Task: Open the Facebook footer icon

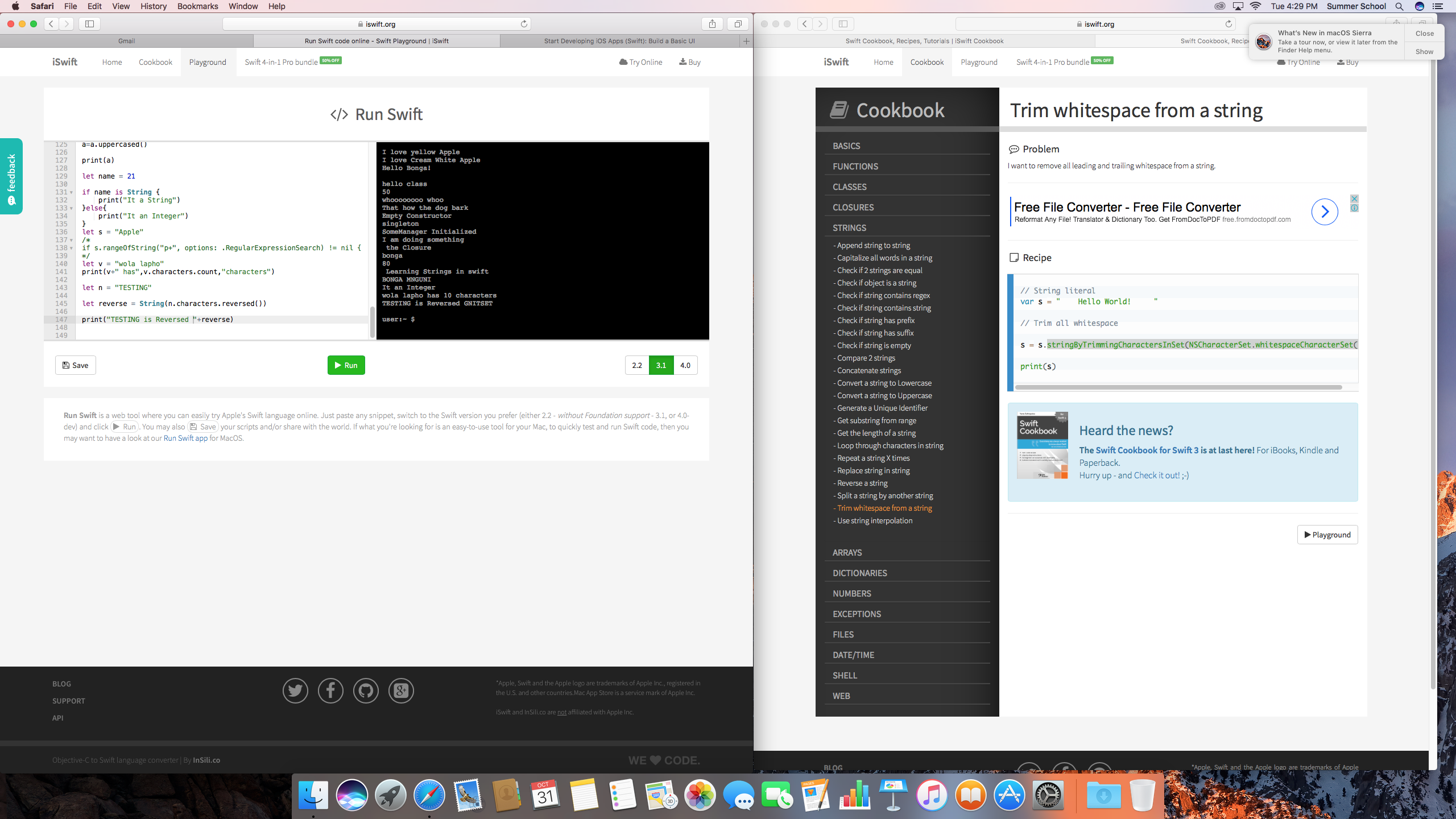Action: pos(330,690)
